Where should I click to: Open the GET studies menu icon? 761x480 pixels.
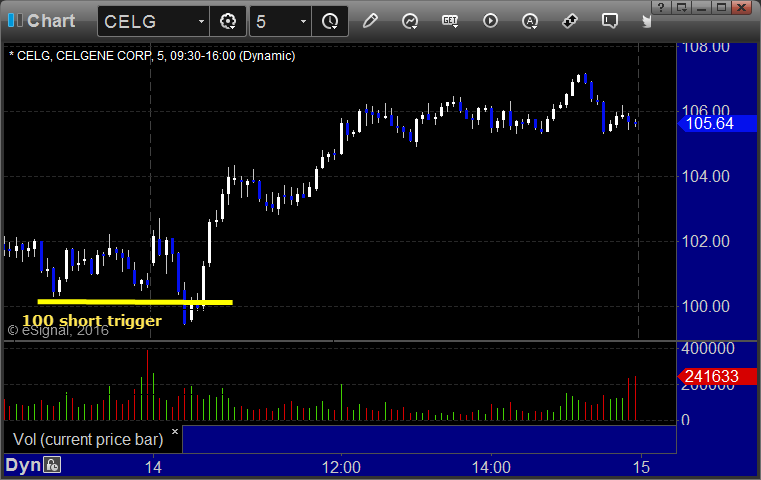tap(450, 21)
